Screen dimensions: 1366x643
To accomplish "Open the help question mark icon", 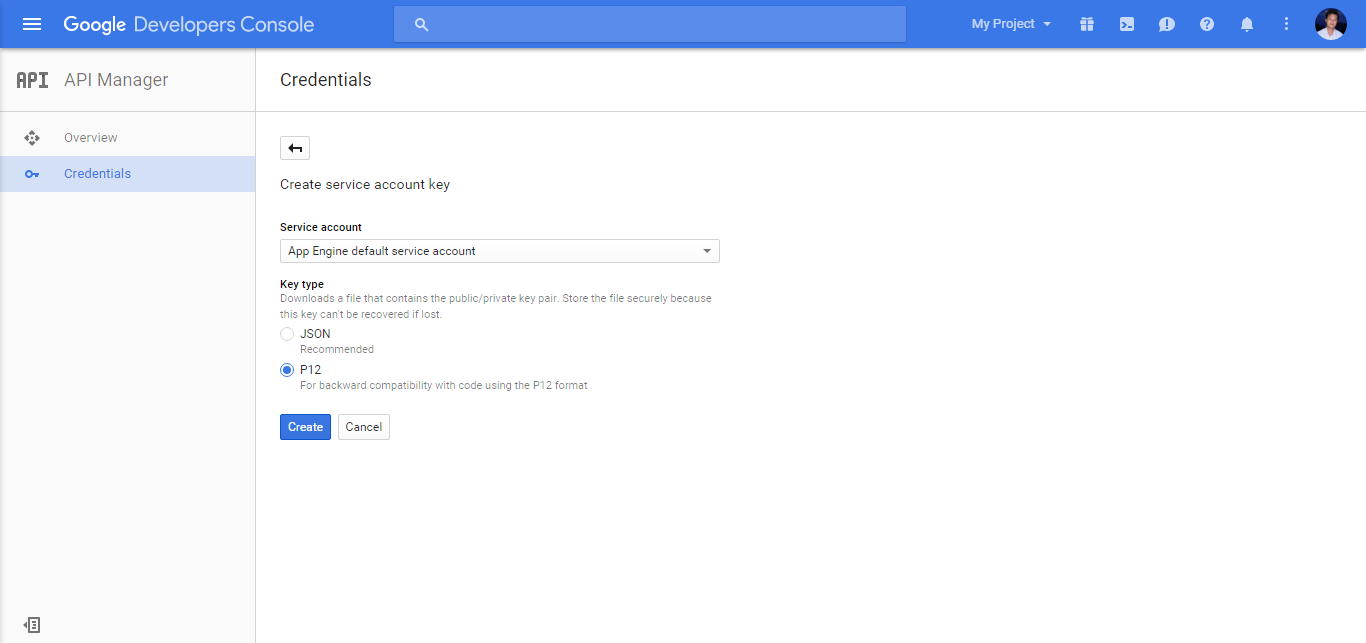I will coord(1207,24).
